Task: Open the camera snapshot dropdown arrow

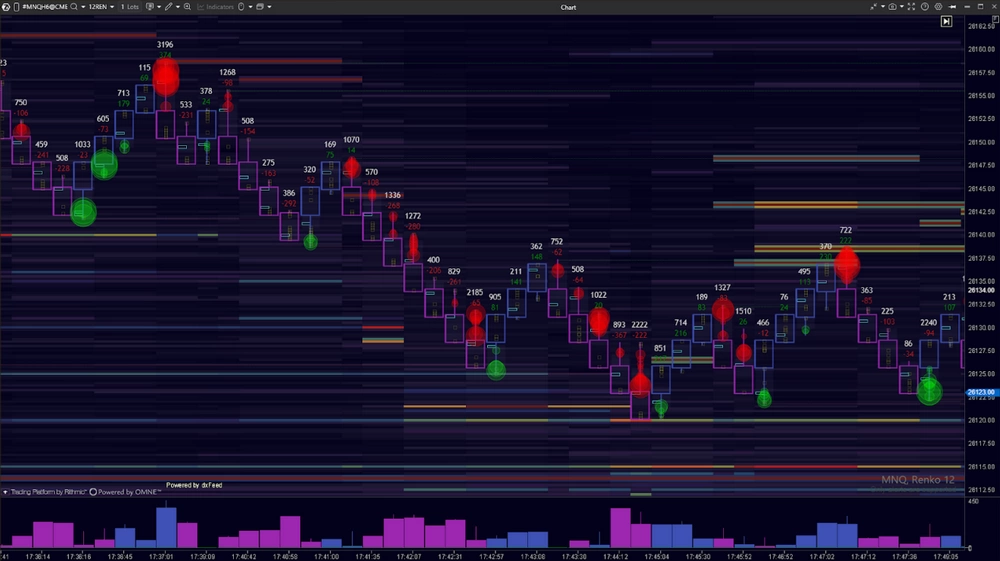Action: [902, 6]
